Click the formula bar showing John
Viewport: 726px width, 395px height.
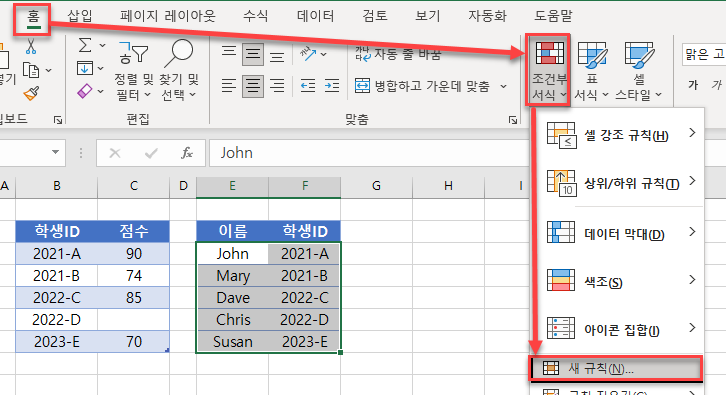click(369, 153)
